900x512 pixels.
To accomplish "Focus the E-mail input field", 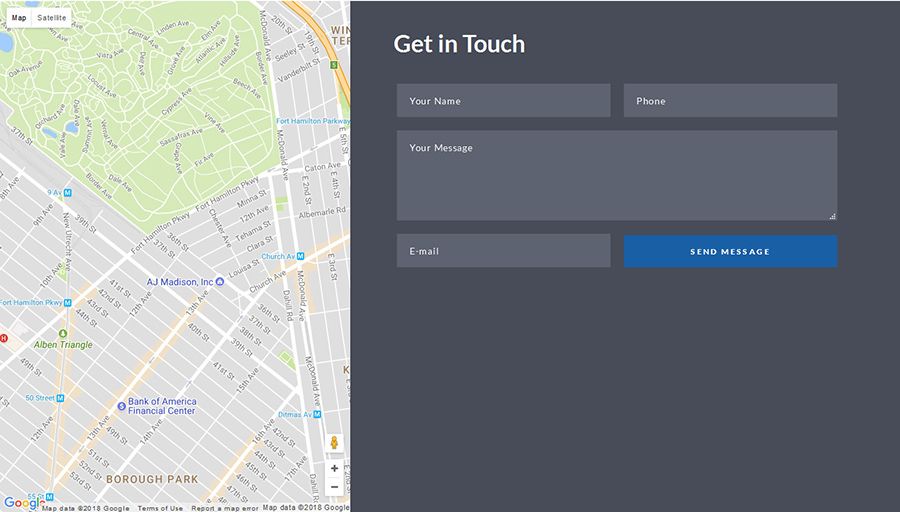I will tap(503, 250).
